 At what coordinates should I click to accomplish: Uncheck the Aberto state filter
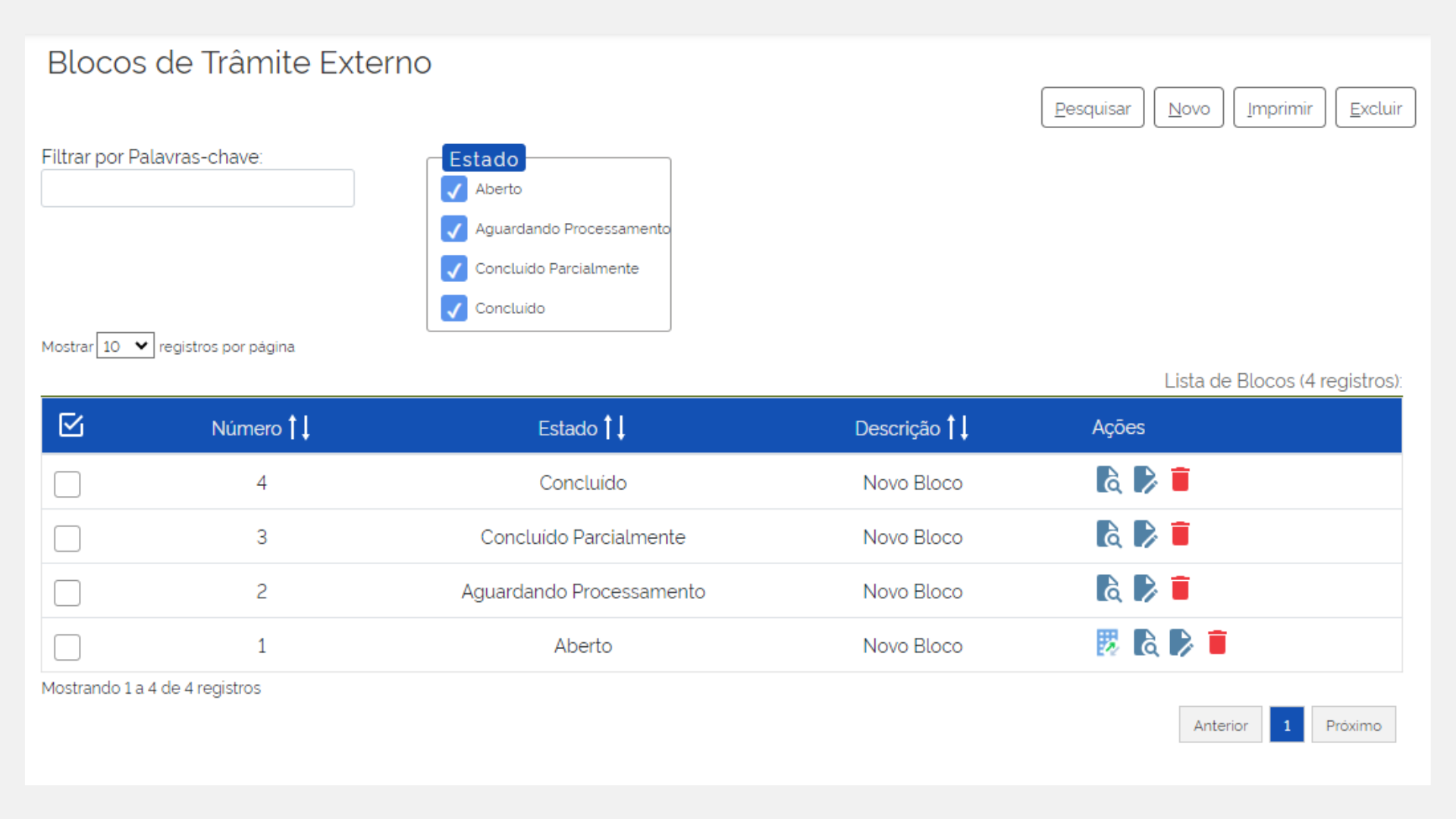point(453,190)
